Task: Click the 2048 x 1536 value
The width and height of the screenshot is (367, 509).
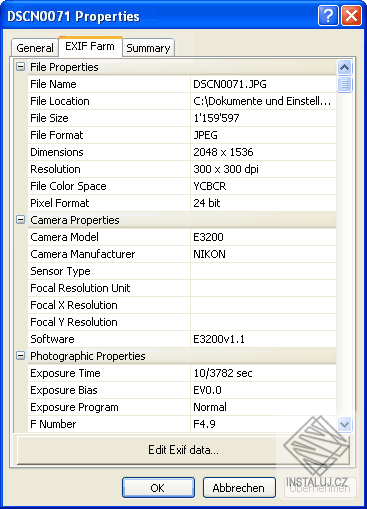Action: [x=223, y=152]
